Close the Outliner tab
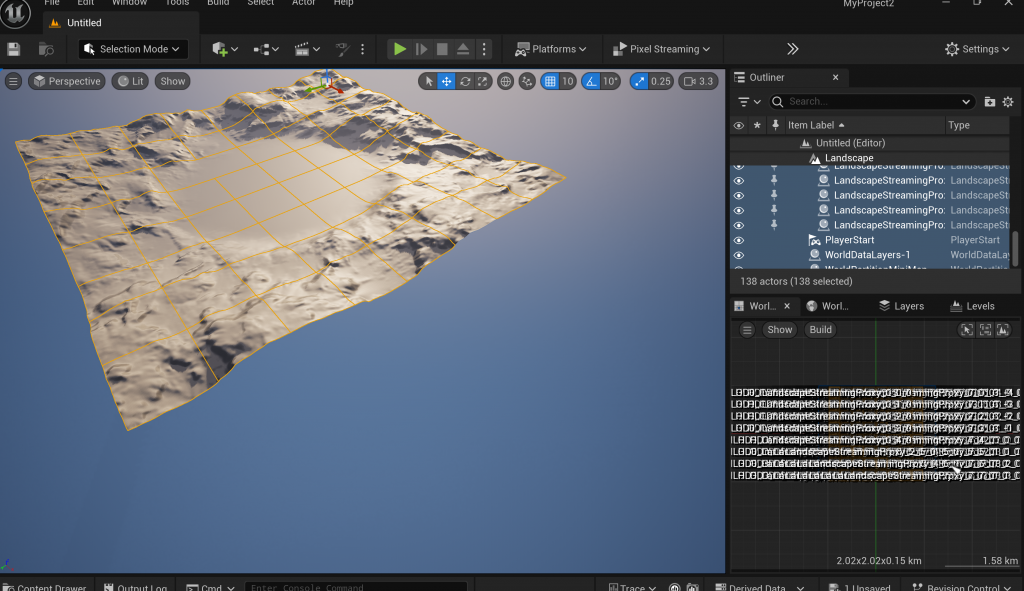The image size is (1024, 591). (x=835, y=77)
